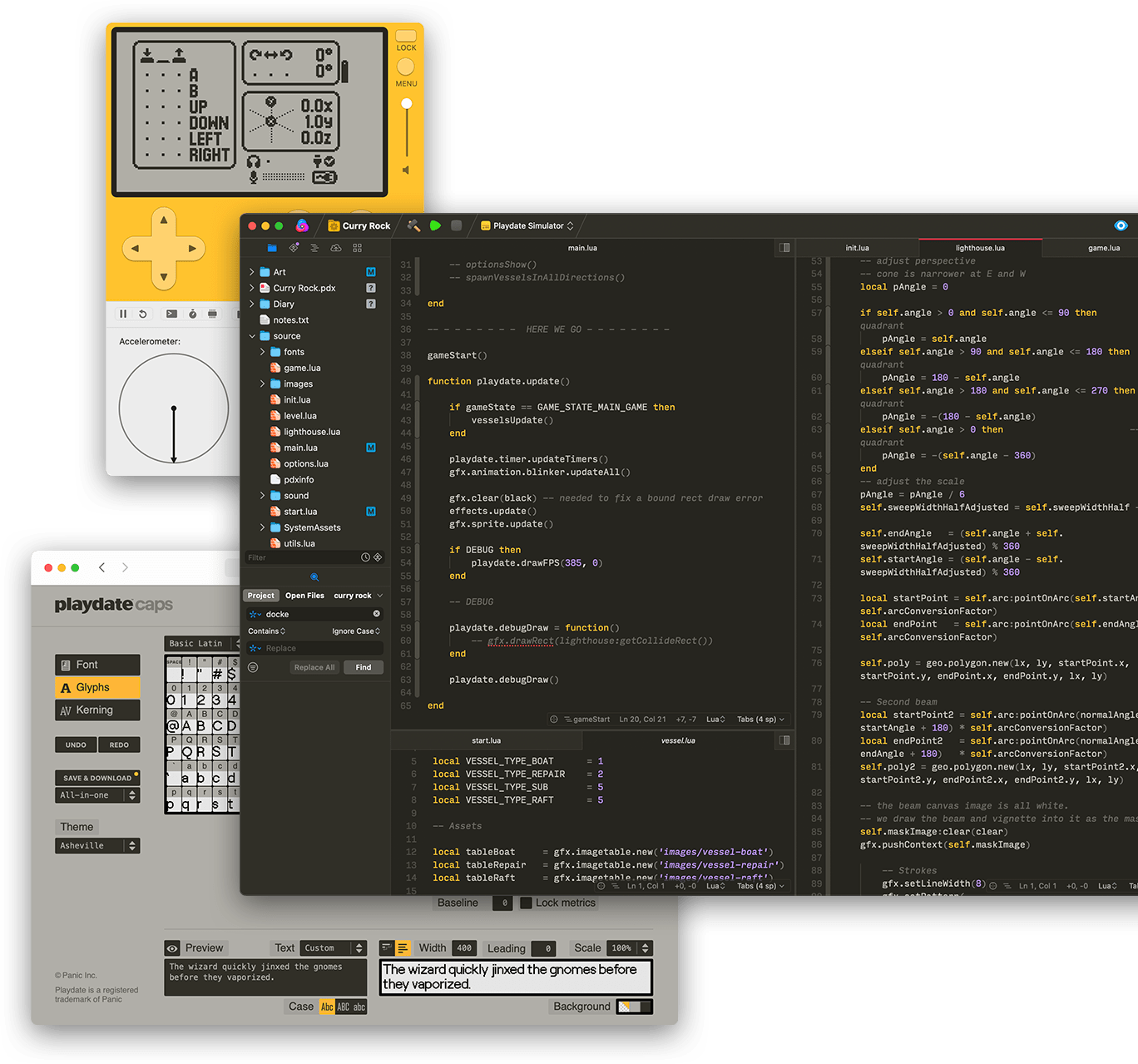This screenshot has width=1138, height=1064.
Task: Expand the SystemAssets folder
Action: (263, 527)
